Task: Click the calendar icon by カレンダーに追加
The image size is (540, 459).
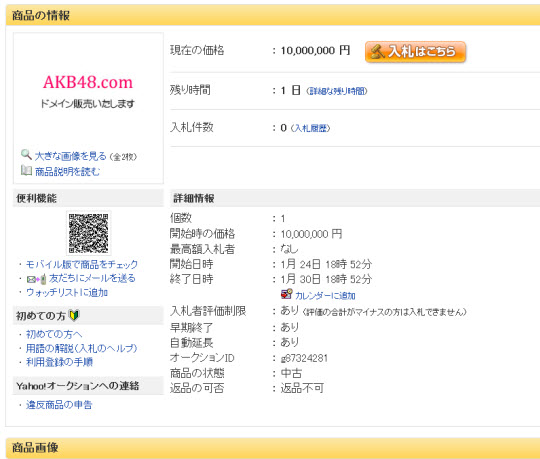Action: click(x=287, y=294)
